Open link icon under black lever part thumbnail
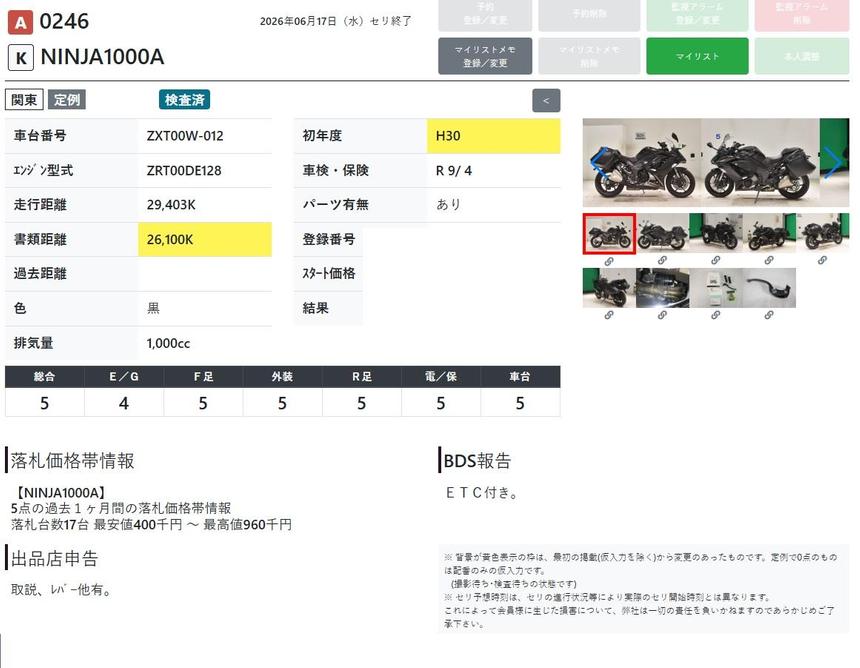 pos(769,315)
